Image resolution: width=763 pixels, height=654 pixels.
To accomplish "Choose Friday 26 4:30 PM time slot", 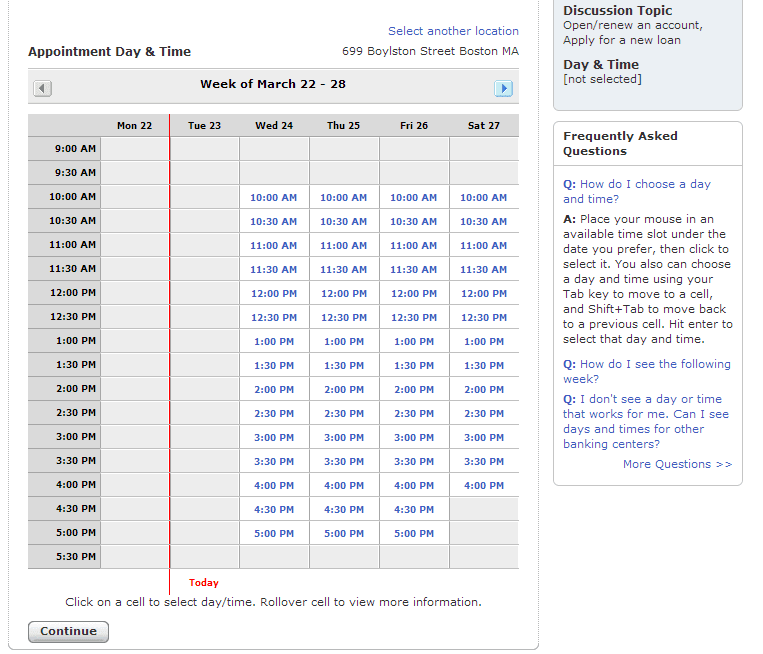I will [414, 510].
